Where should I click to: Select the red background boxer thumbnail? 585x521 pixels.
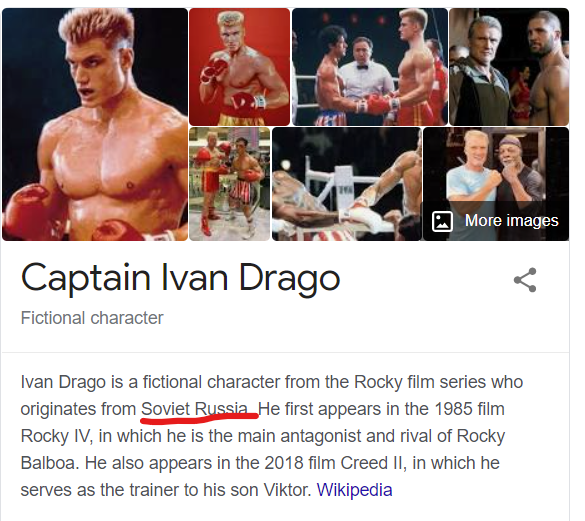pyautogui.click(x=240, y=67)
